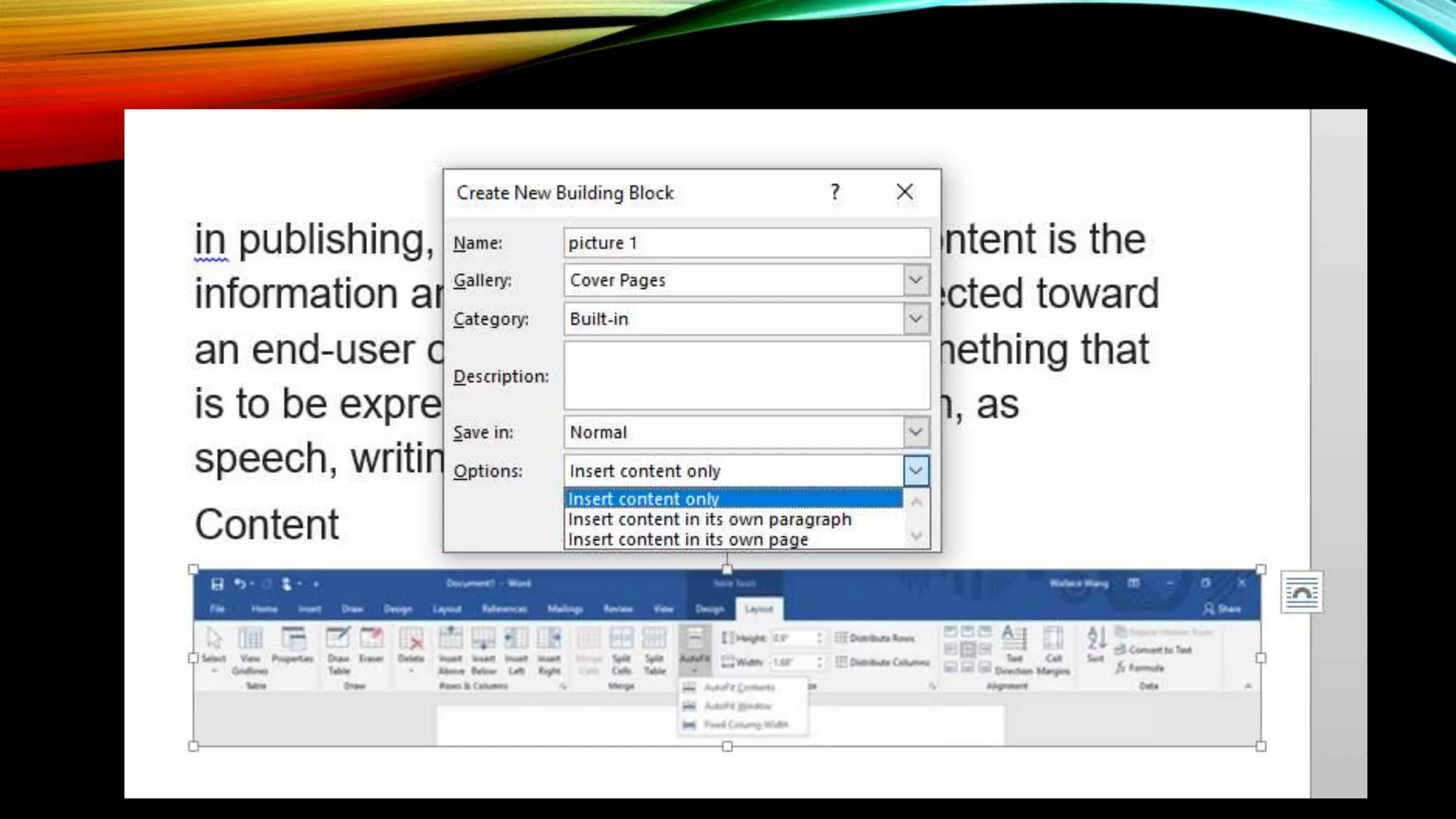
Task: Click inside the Description text box
Action: pyautogui.click(x=746, y=375)
